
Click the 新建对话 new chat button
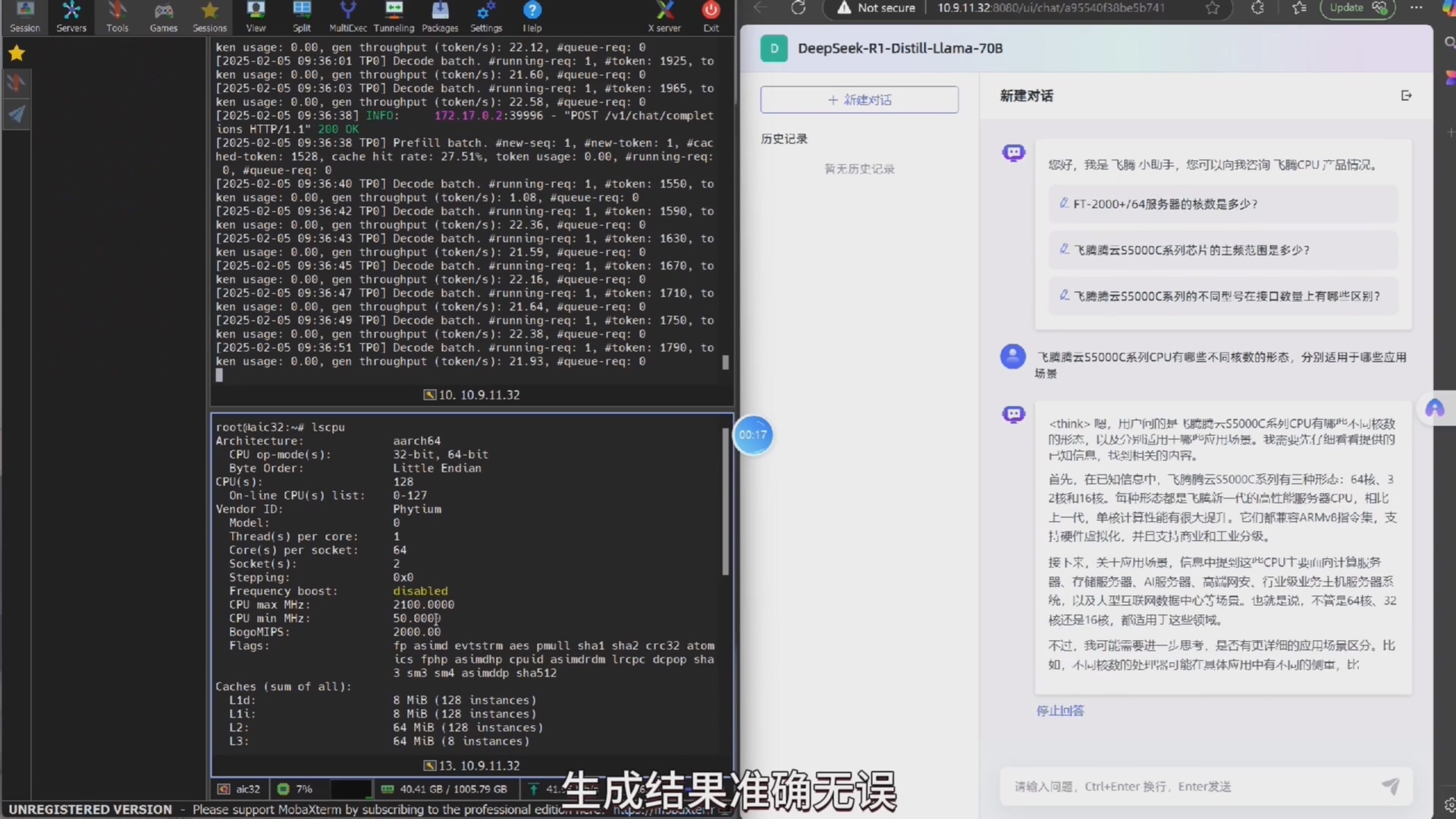click(859, 100)
